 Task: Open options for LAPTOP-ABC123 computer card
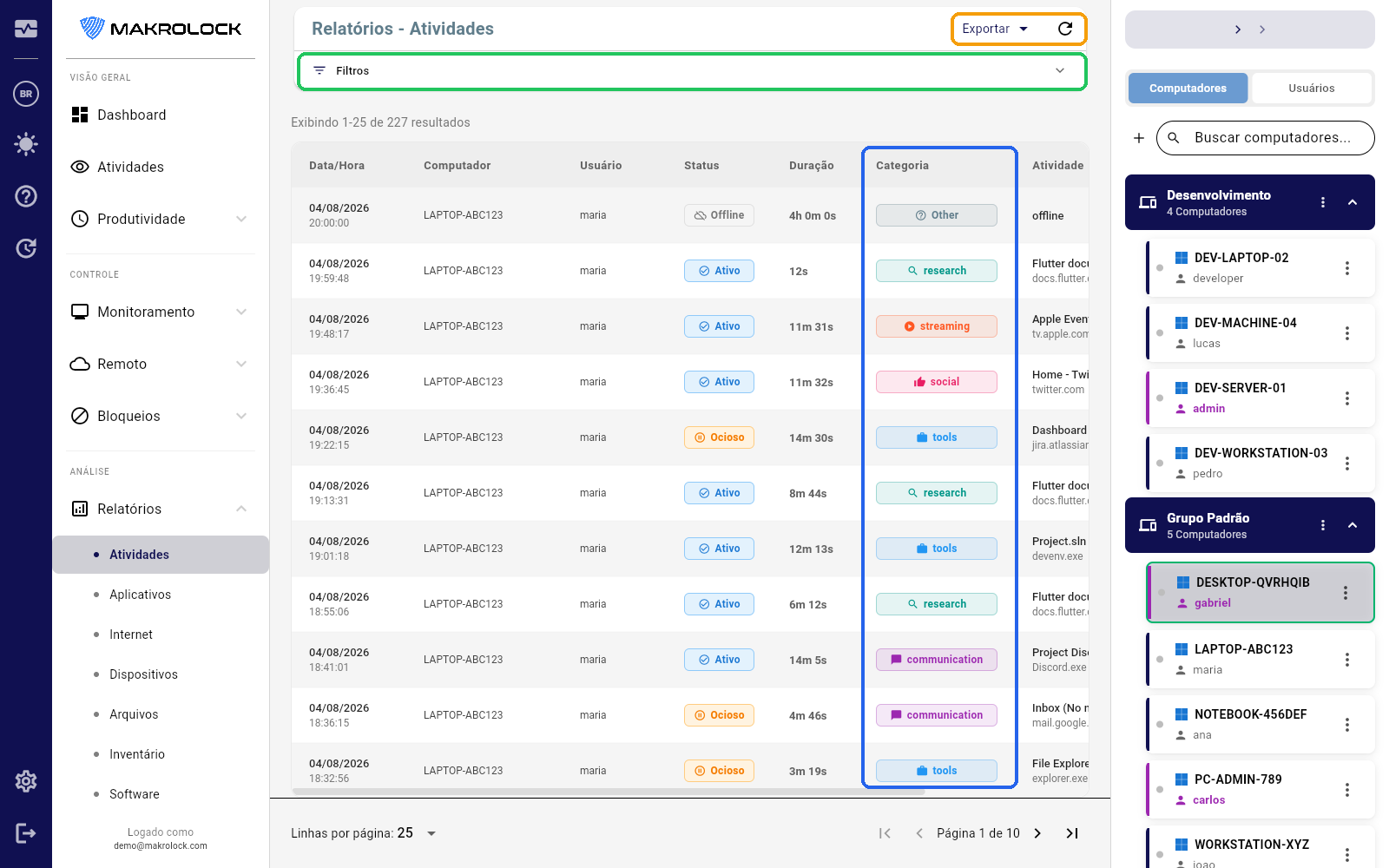1347,660
